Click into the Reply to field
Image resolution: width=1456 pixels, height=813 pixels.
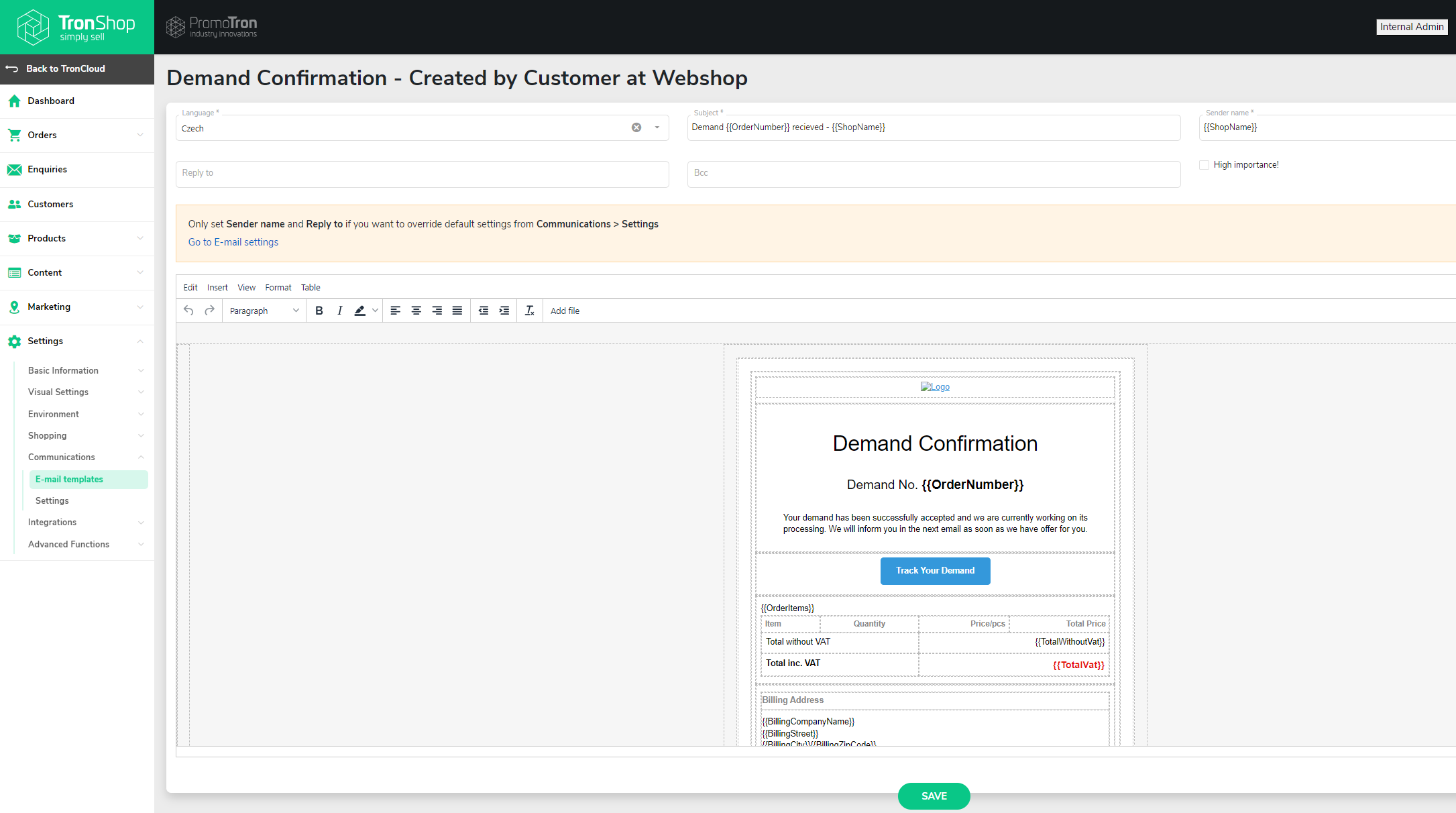[423, 174]
